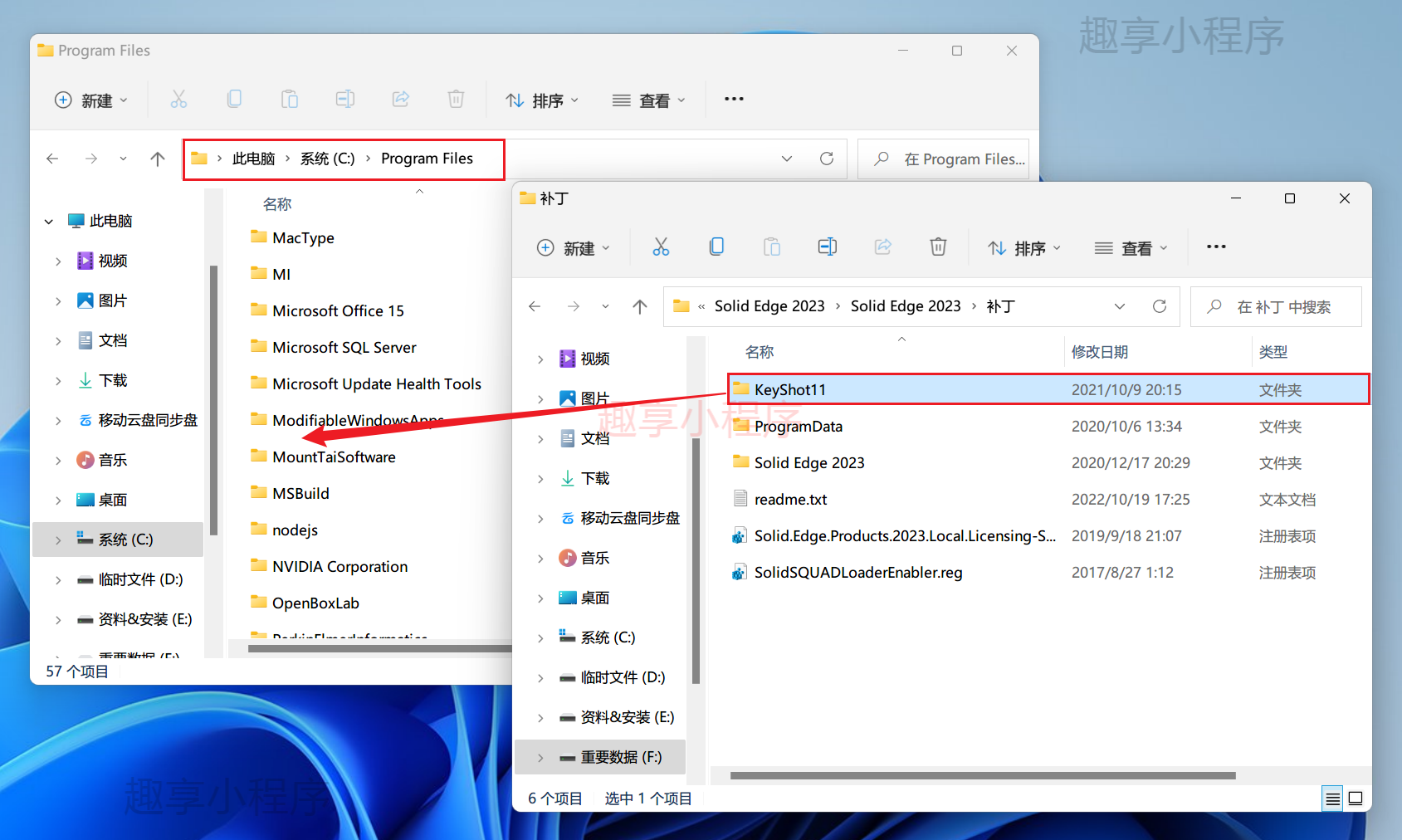Go up one level in the Program Files window
1402x840 pixels.
157,159
